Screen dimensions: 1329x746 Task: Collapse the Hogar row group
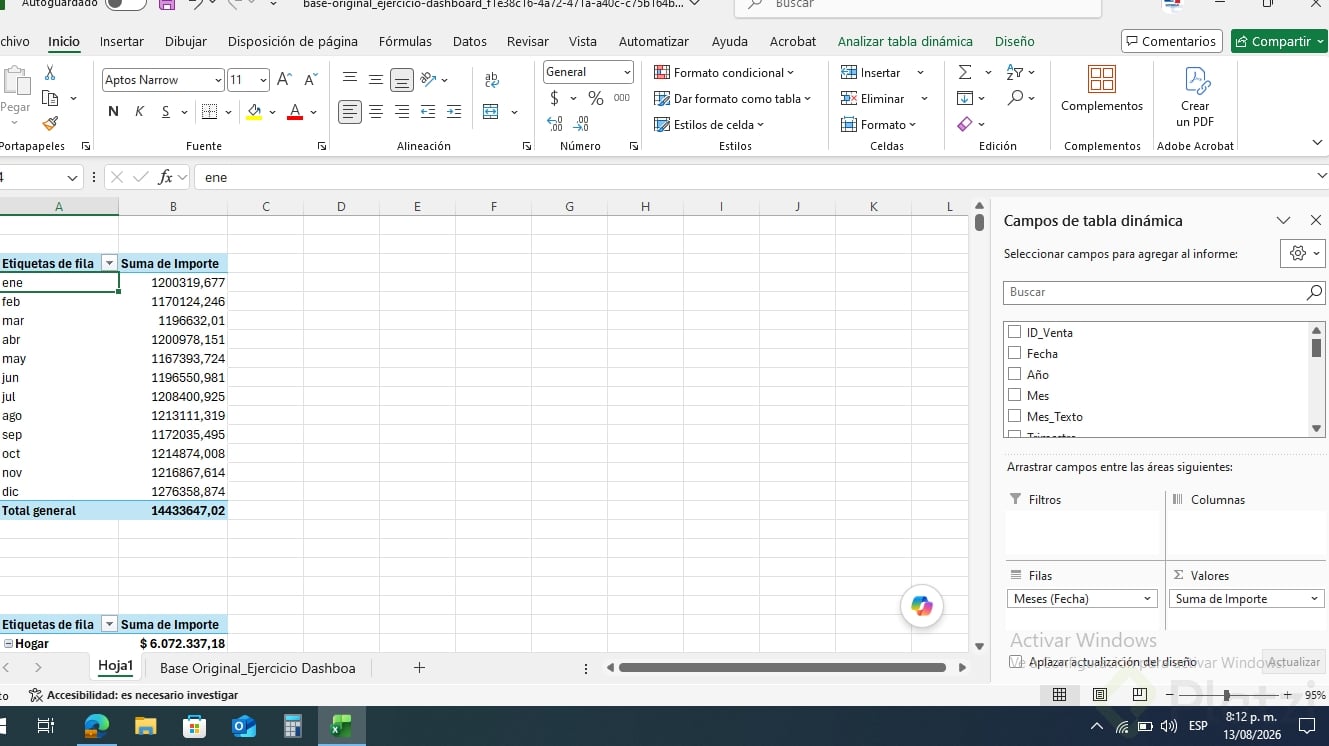pyautogui.click(x=8, y=644)
